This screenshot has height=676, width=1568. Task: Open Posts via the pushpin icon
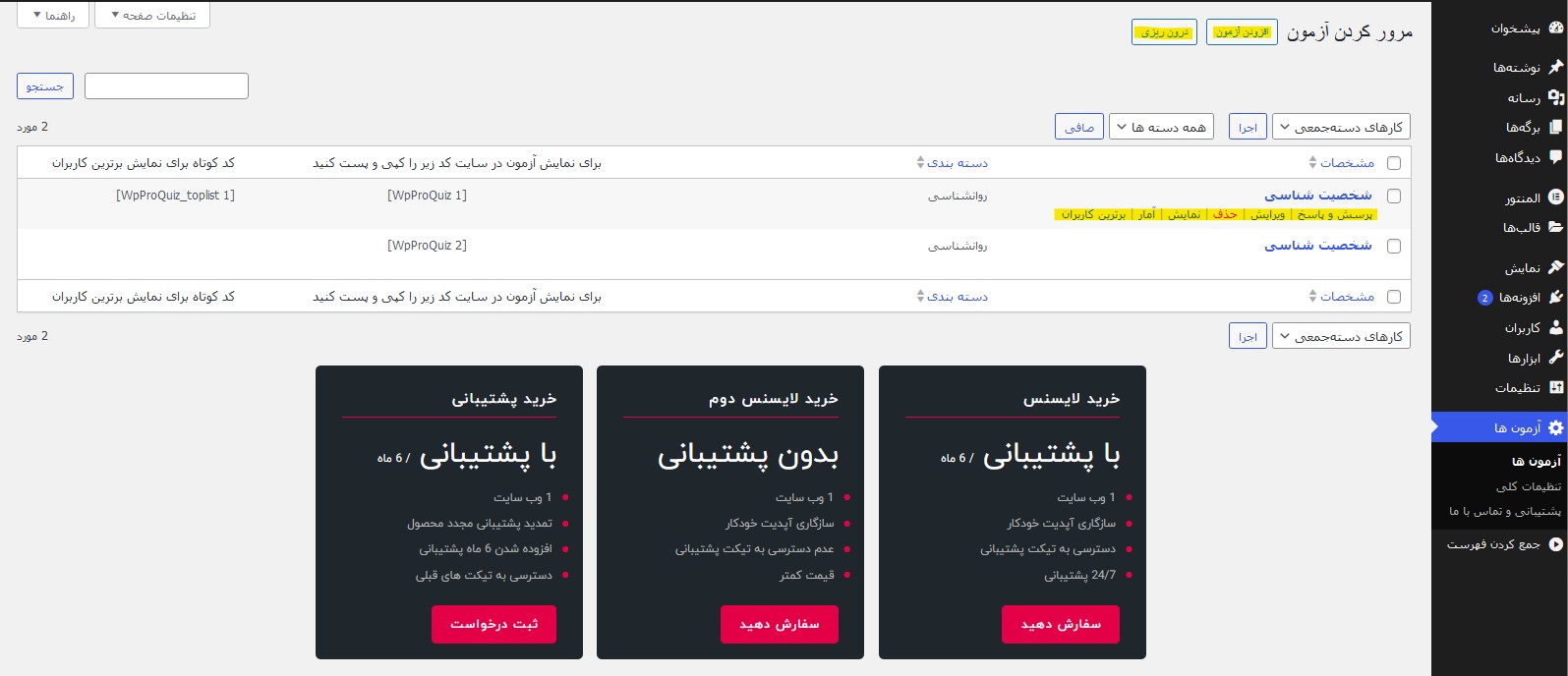click(1555, 67)
